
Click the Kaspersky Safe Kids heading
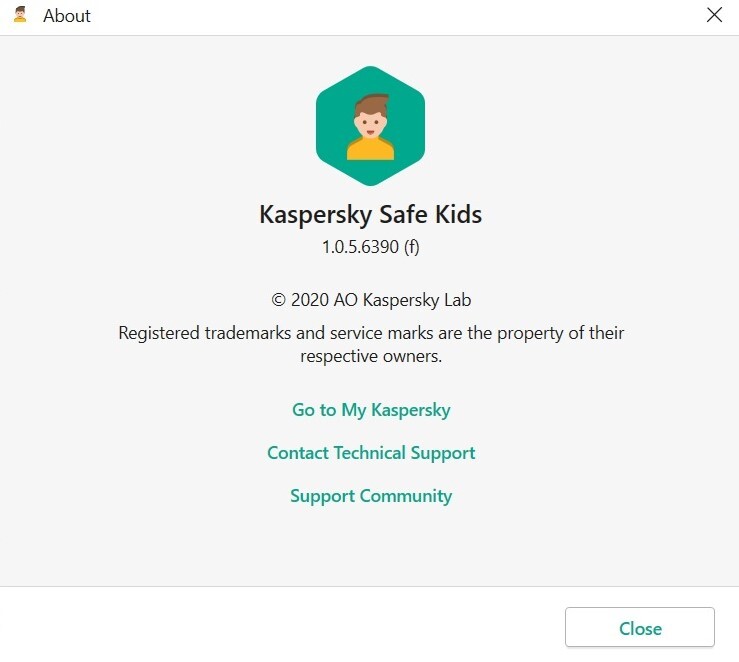tap(370, 214)
